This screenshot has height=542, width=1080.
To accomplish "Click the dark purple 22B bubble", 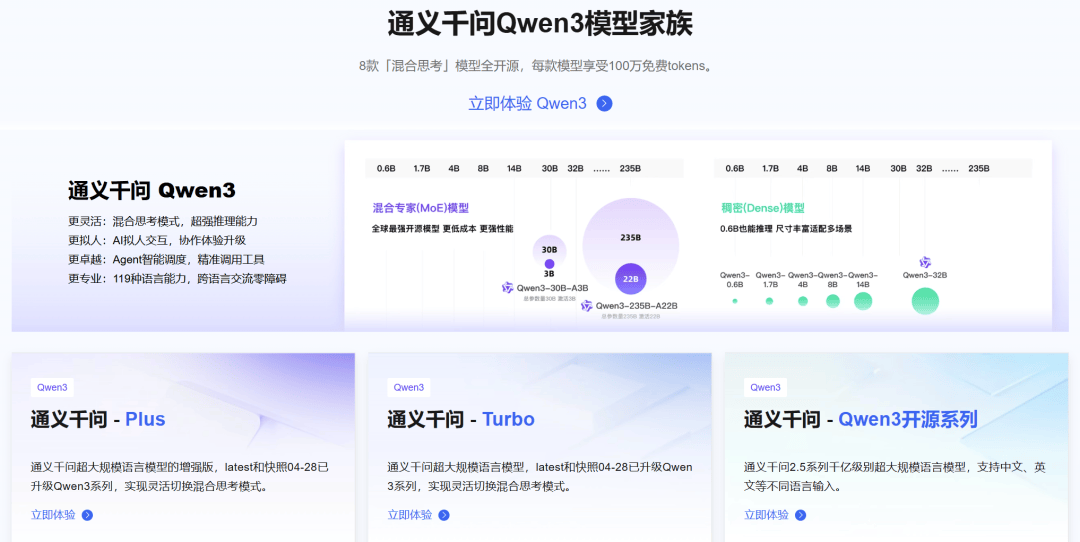I will (x=630, y=279).
